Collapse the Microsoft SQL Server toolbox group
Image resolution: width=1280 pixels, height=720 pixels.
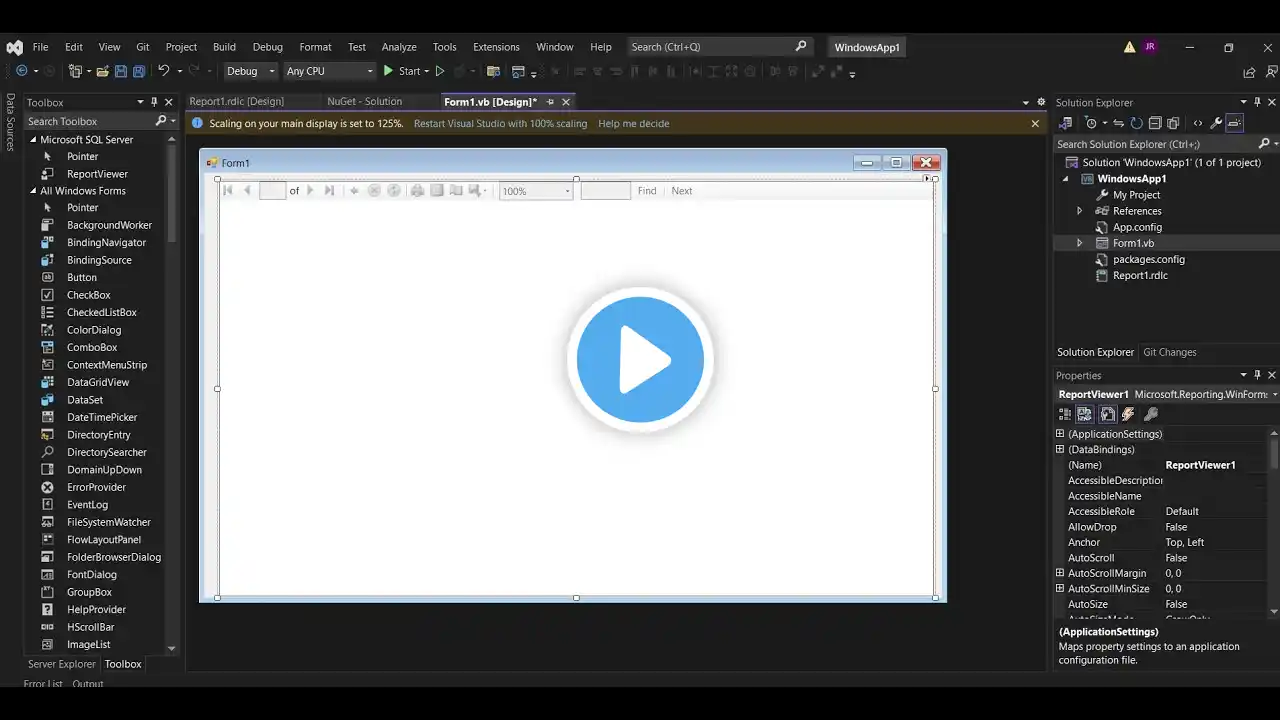[33, 140]
